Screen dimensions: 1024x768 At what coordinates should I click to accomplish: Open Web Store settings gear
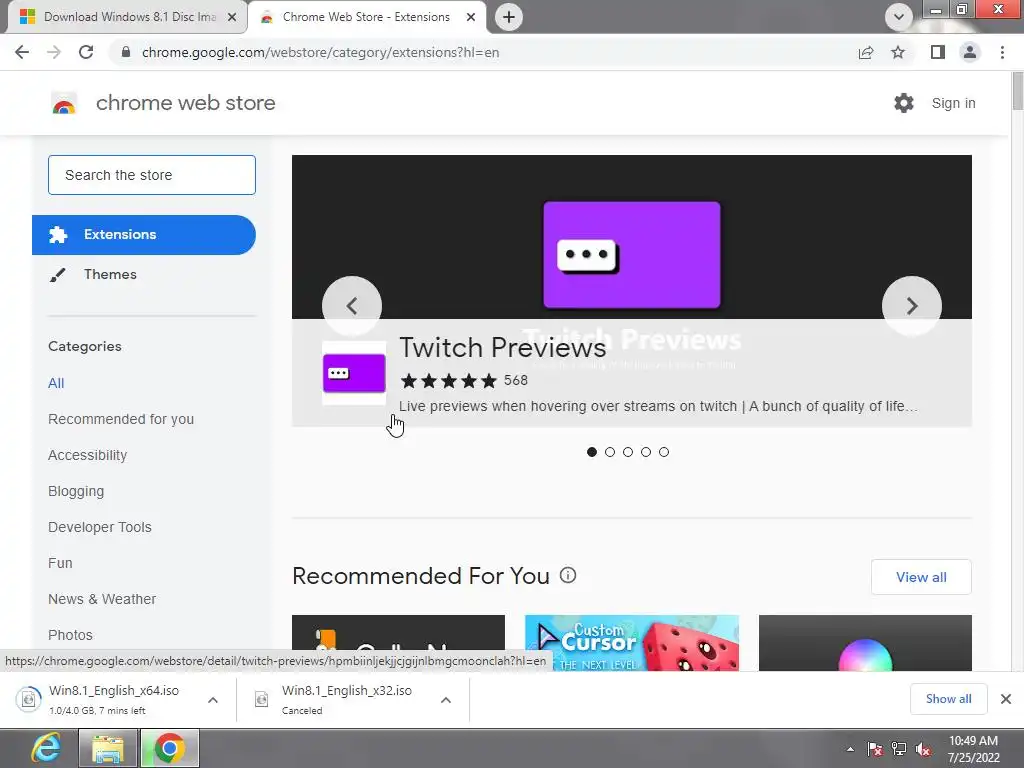click(x=904, y=103)
